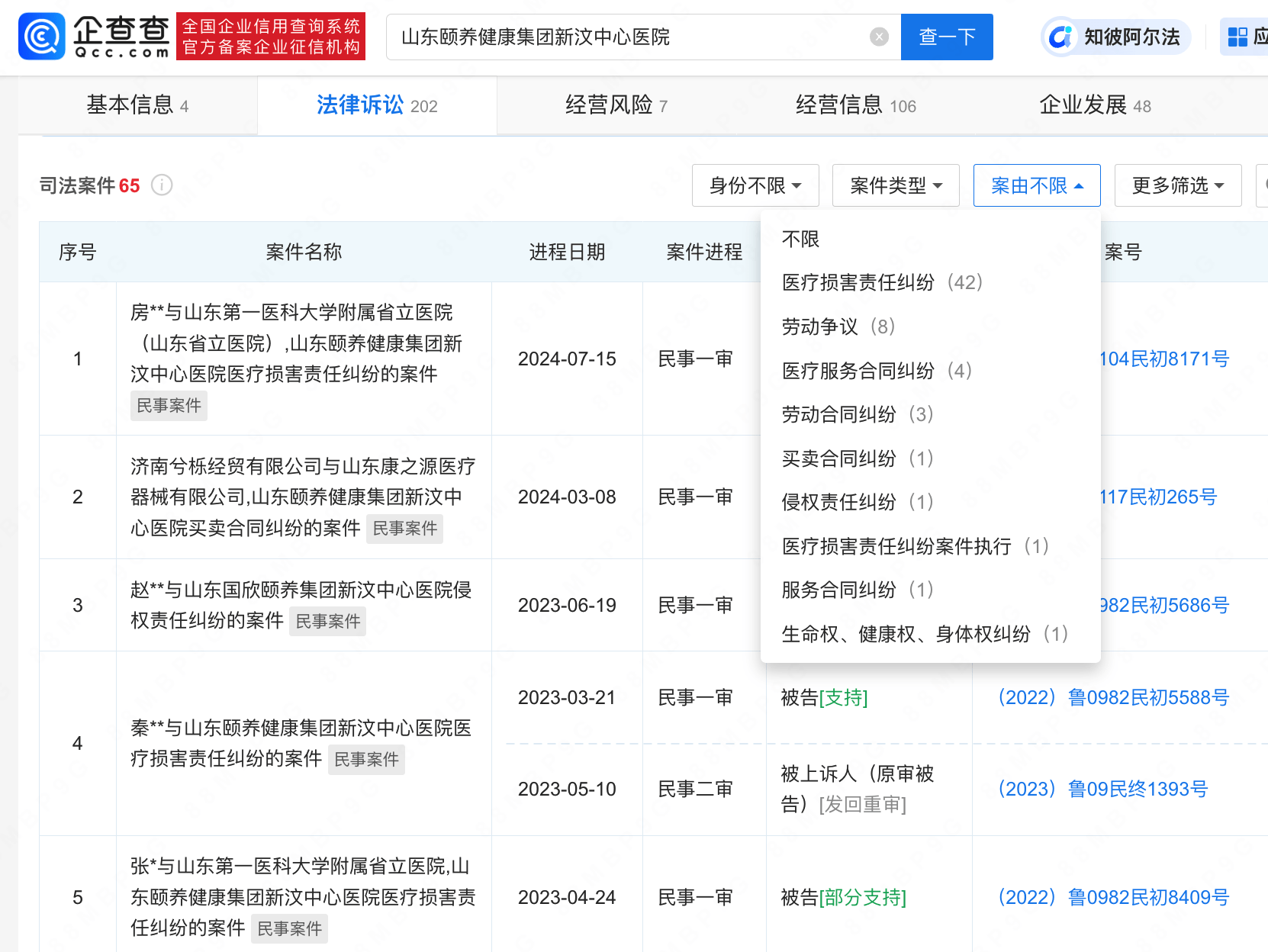
Task: Open case 济南兮栎经贸有限公司 买卖合同纠纷
Action: tap(302, 497)
